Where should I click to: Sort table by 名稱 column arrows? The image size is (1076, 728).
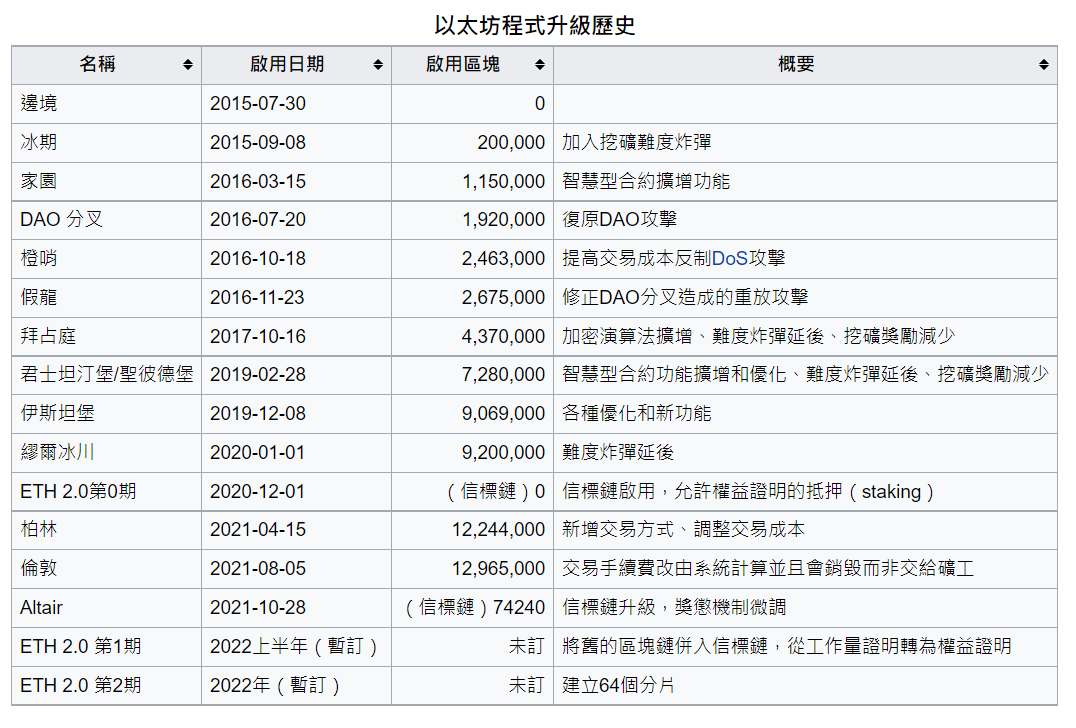(x=187, y=64)
